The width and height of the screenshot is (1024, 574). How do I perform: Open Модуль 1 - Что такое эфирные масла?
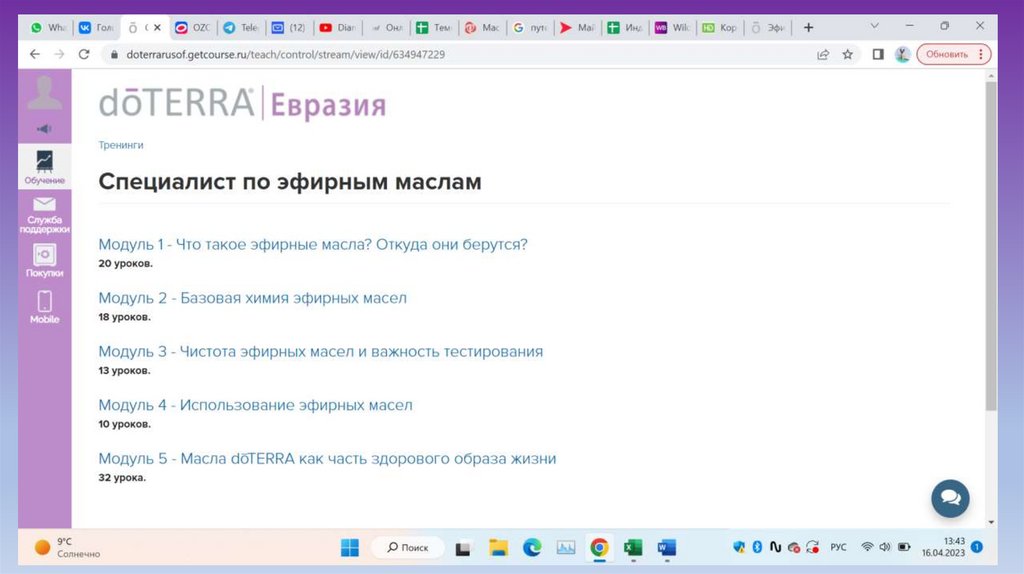tap(313, 244)
